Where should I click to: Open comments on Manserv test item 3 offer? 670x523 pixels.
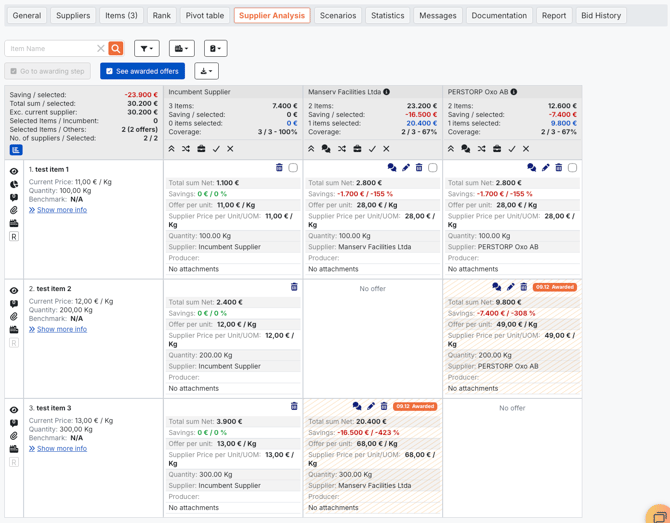coord(356,407)
